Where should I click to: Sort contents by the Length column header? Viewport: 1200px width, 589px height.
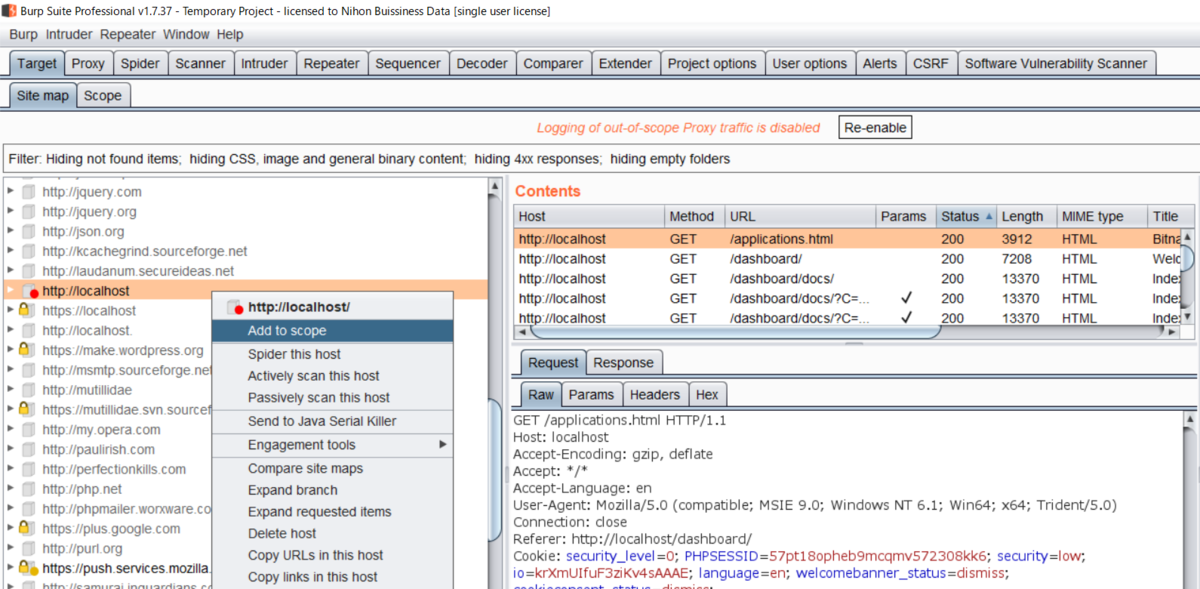click(x=1027, y=216)
